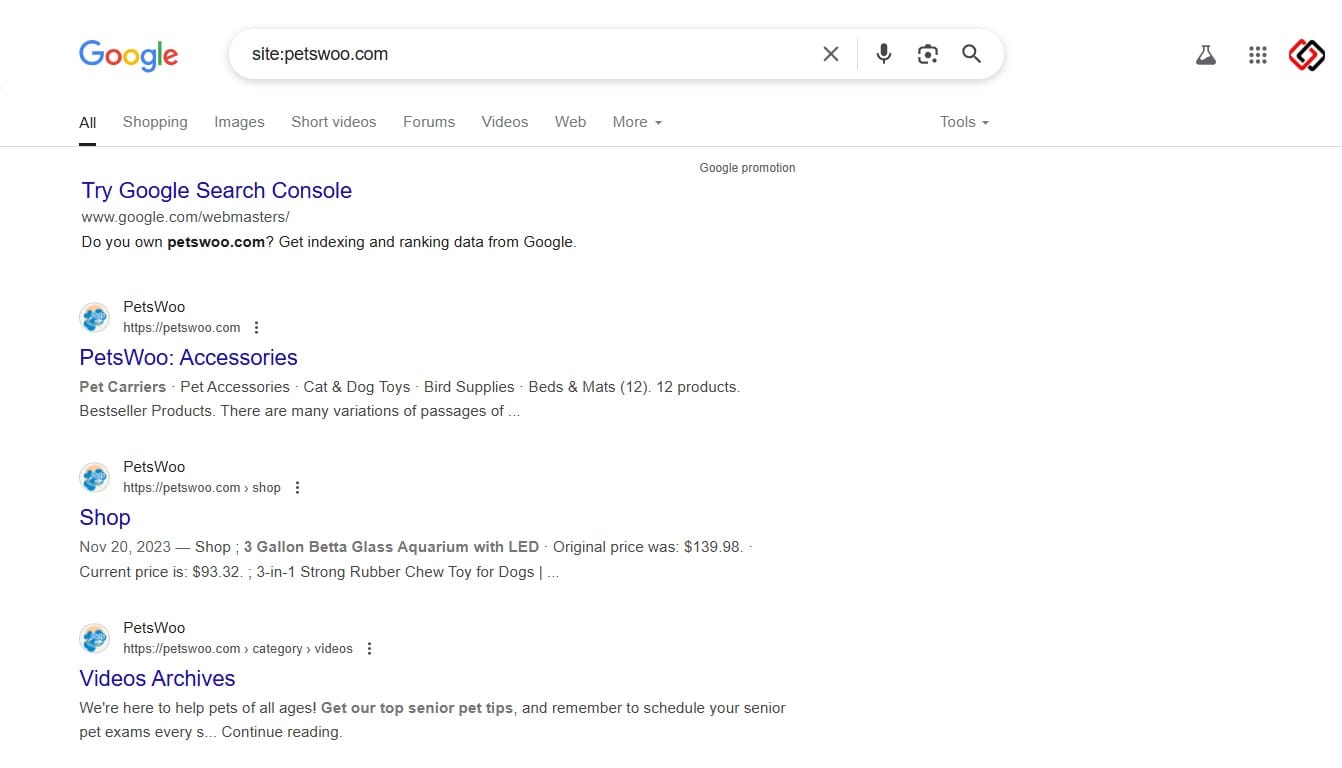Click PetsWoo favicon on Accessories result

[x=95, y=318]
